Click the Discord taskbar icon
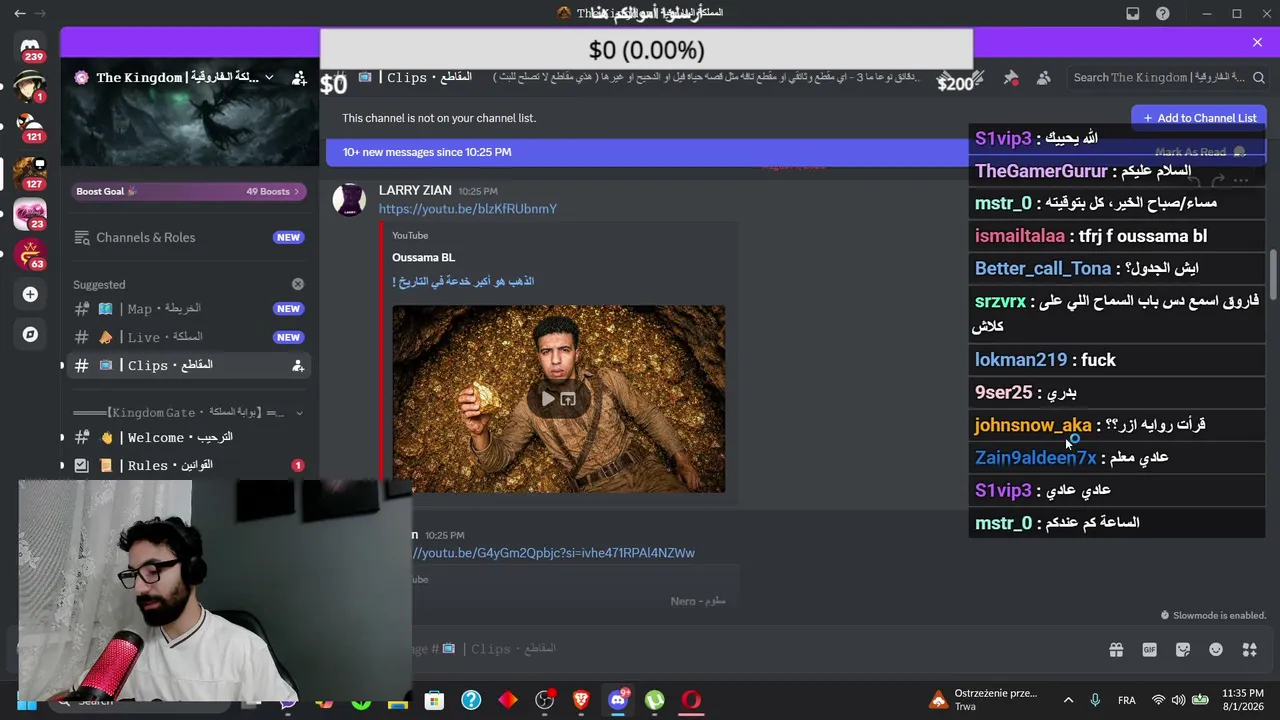 tap(618, 700)
